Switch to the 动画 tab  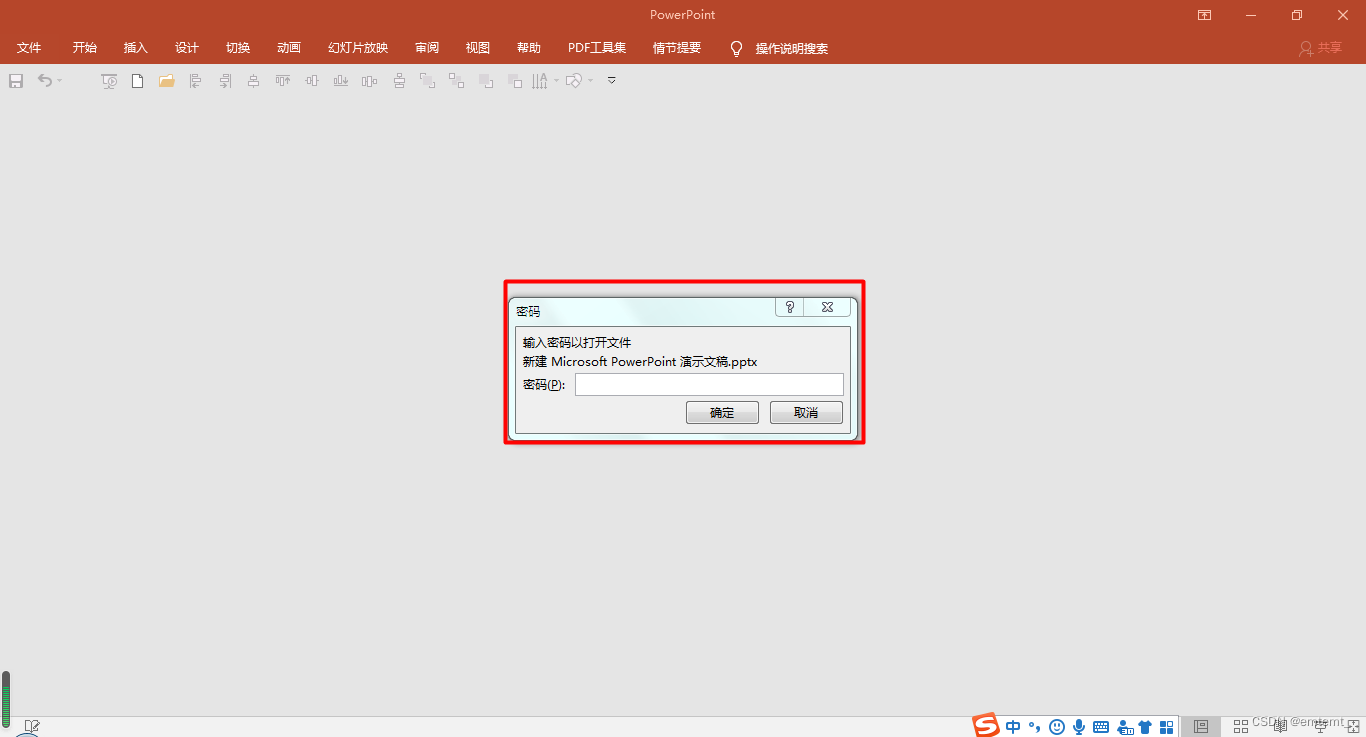(289, 48)
